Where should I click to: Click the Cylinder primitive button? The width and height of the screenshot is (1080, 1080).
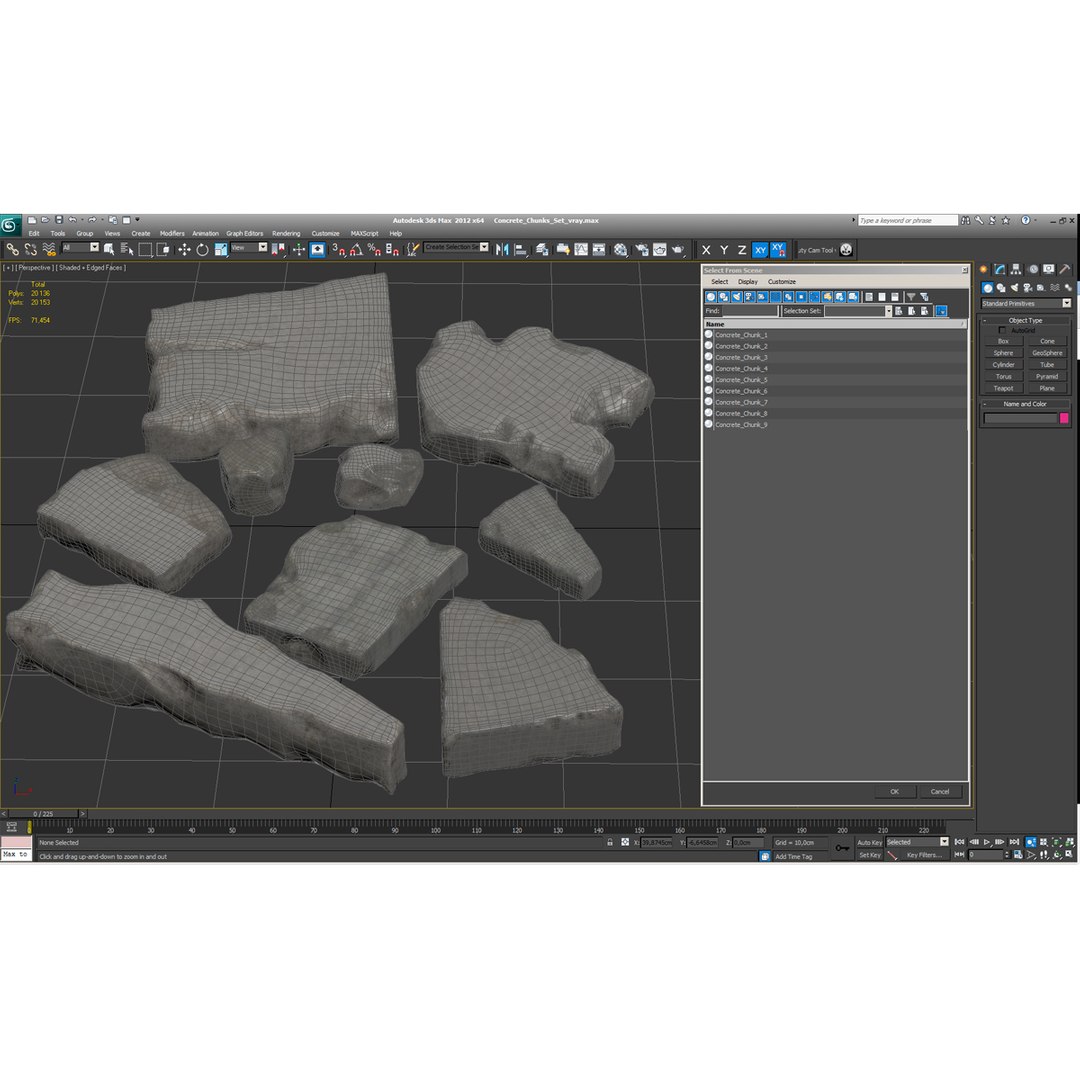1003,365
